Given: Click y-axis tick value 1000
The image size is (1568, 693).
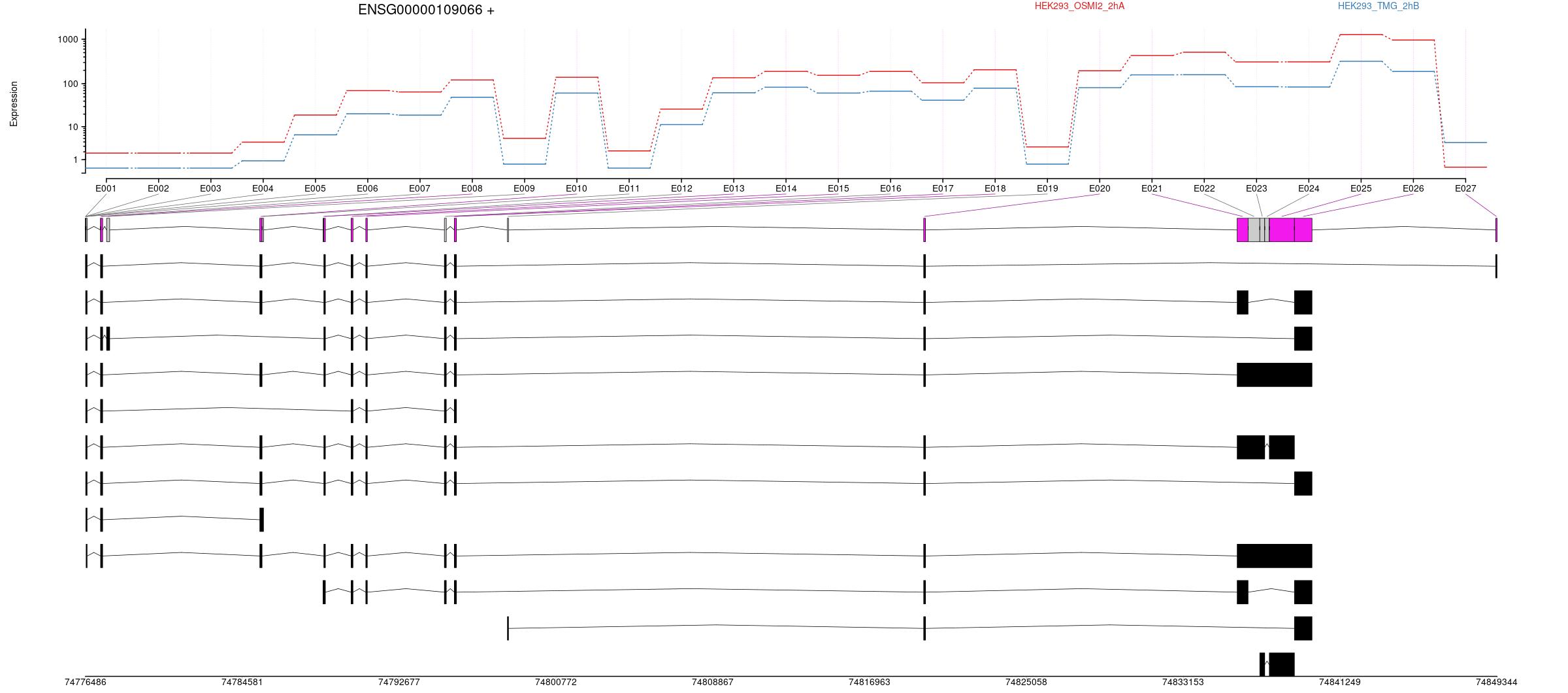Looking at the screenshot, I should pyautogui.click(x=68, y=39).
